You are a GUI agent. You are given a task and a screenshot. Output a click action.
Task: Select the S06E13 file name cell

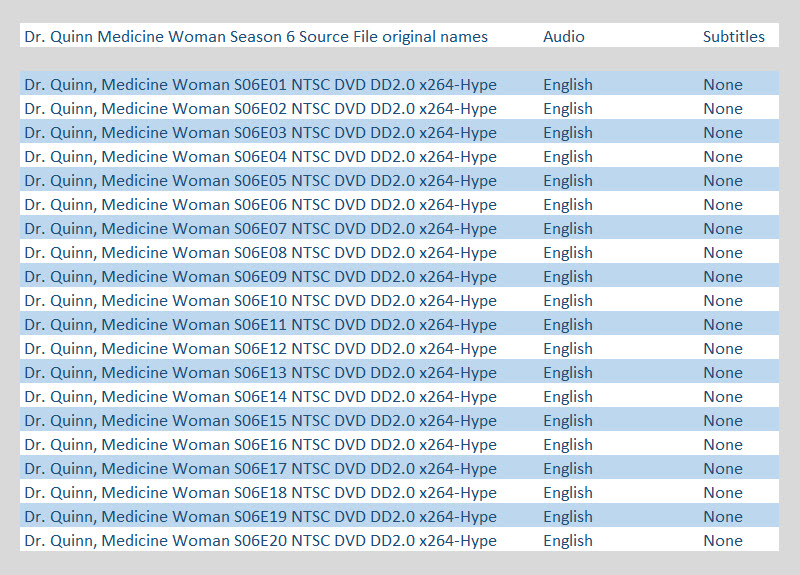(260, 372)
